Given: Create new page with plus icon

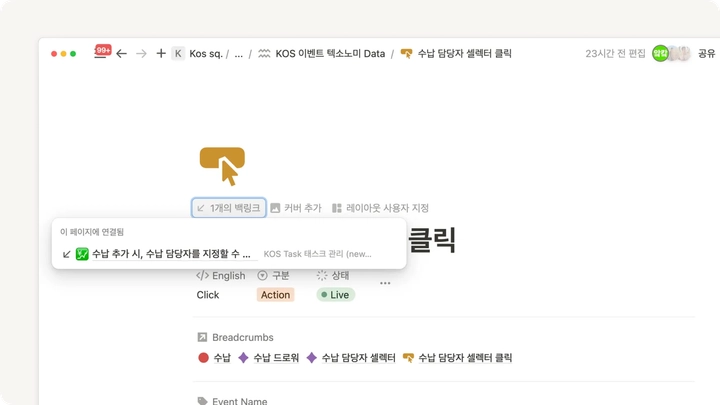Looking at the screenshot, I should [x=161, y=53].
